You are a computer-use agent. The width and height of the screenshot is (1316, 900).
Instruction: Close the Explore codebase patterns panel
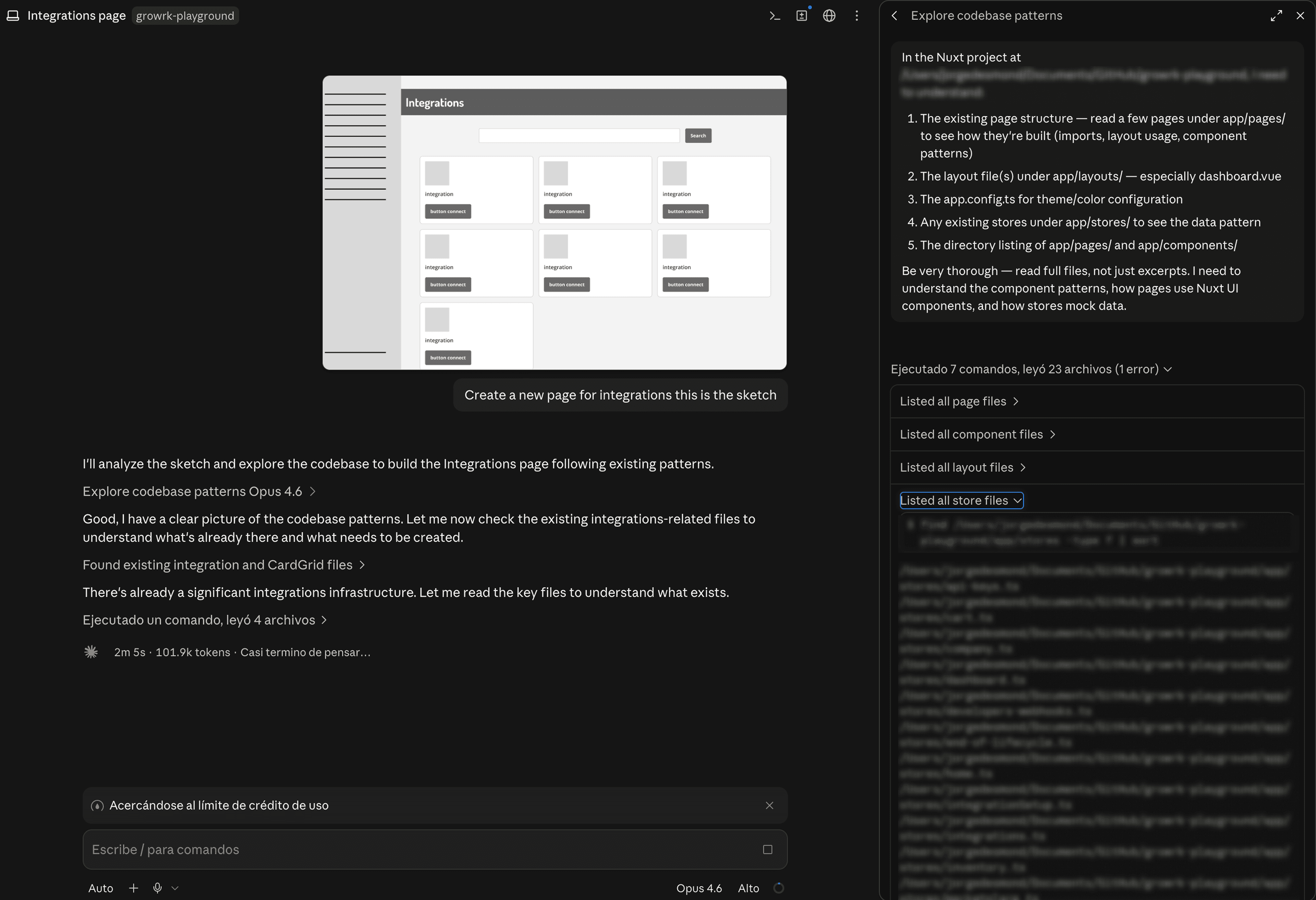click(x=1300, y=16)
